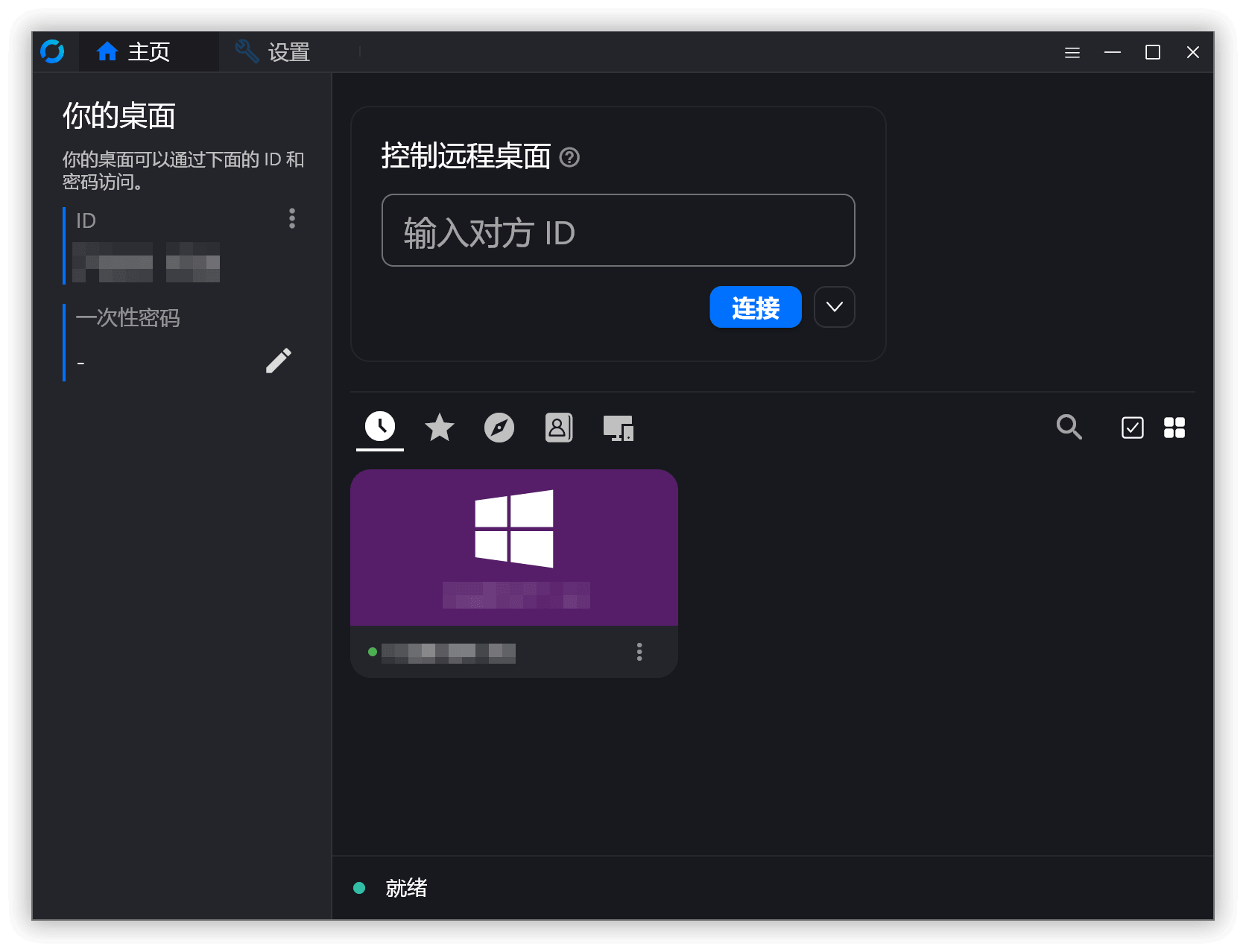Switch to the 主页 home tab
This screenshot has width=1246, height=952.
pyautogui.click(x=149, y=51)
